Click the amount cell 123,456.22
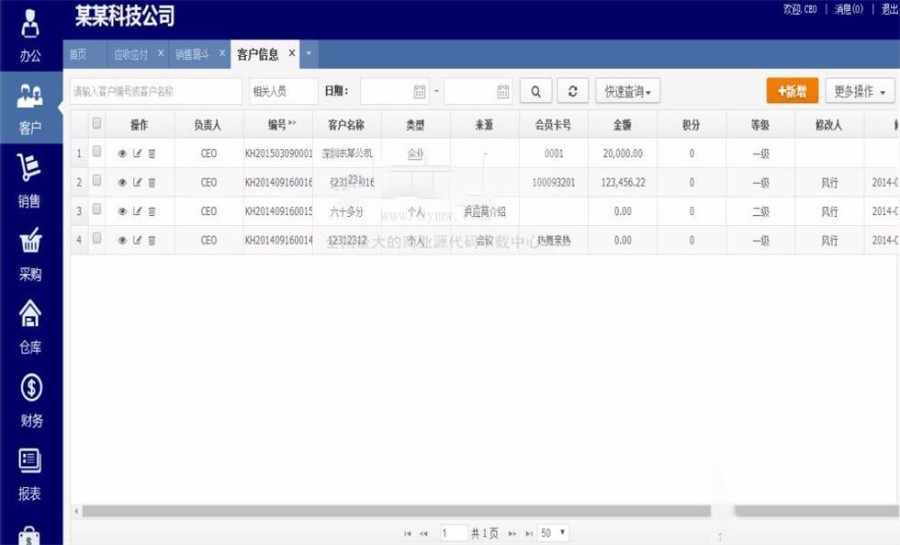This screenshot has height=545, width=900. click(623, 182)
